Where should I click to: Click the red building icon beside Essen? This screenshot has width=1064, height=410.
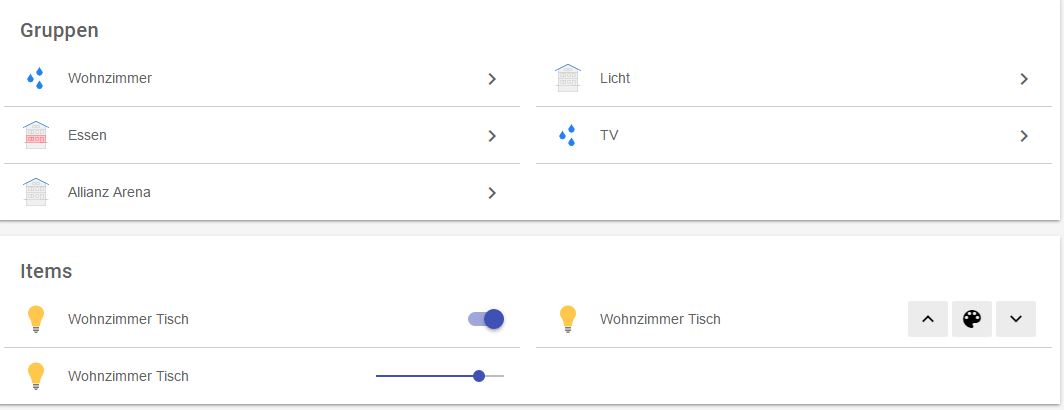pos(36,135)
